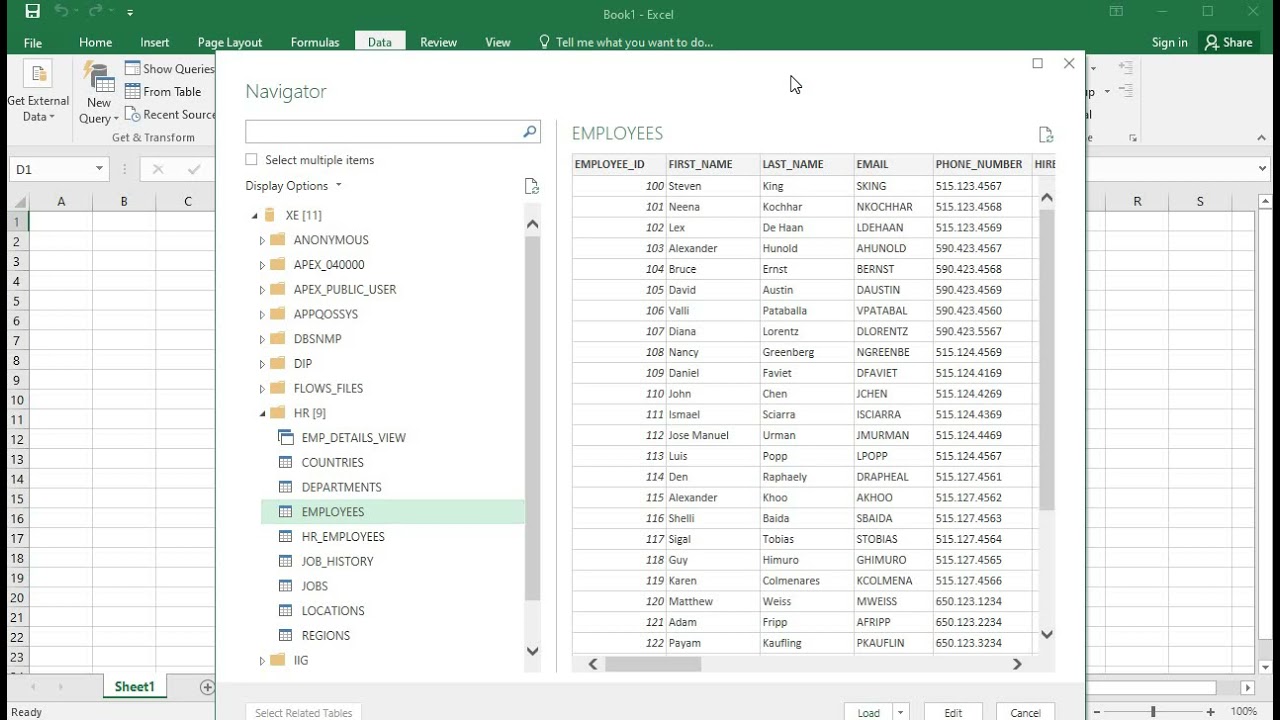Click the Load button

pyautogui.click(x=869, y=713)
